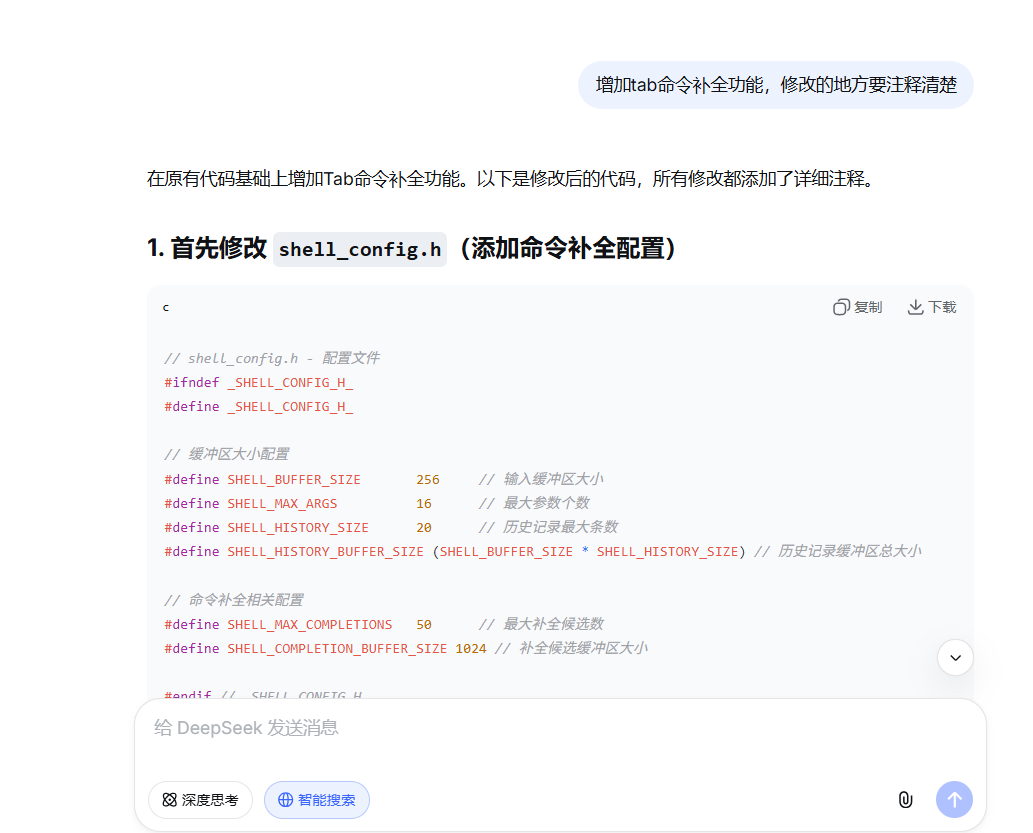Click the value 1024 in code
The width and height of the screenshot is (1033, 833).
point(470,648)
